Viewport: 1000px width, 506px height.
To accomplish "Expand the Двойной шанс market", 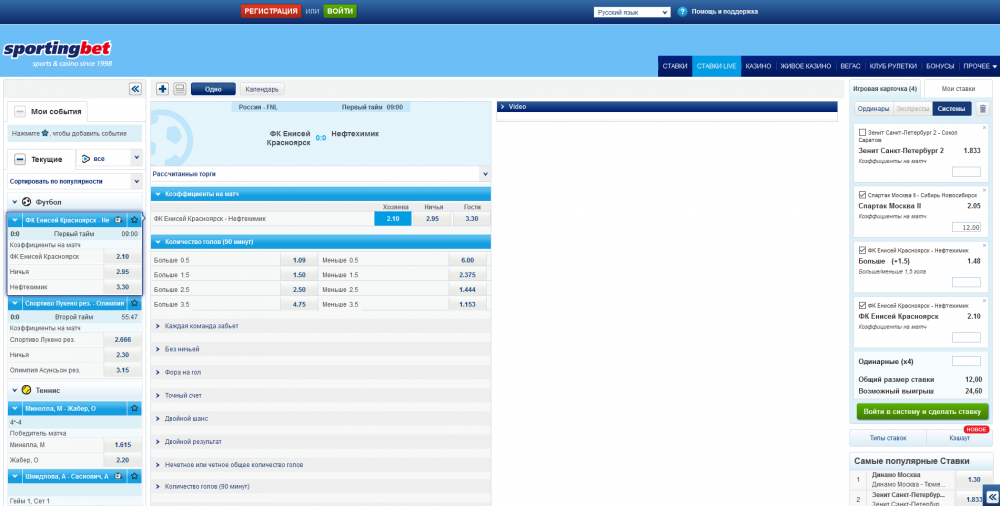I will [321, 419].
